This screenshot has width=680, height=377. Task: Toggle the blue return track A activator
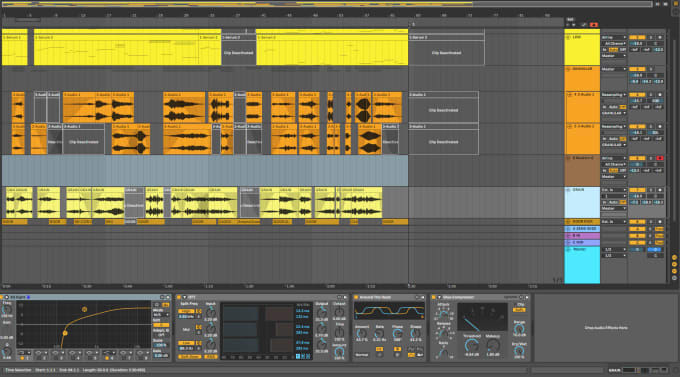click(637, 229)
